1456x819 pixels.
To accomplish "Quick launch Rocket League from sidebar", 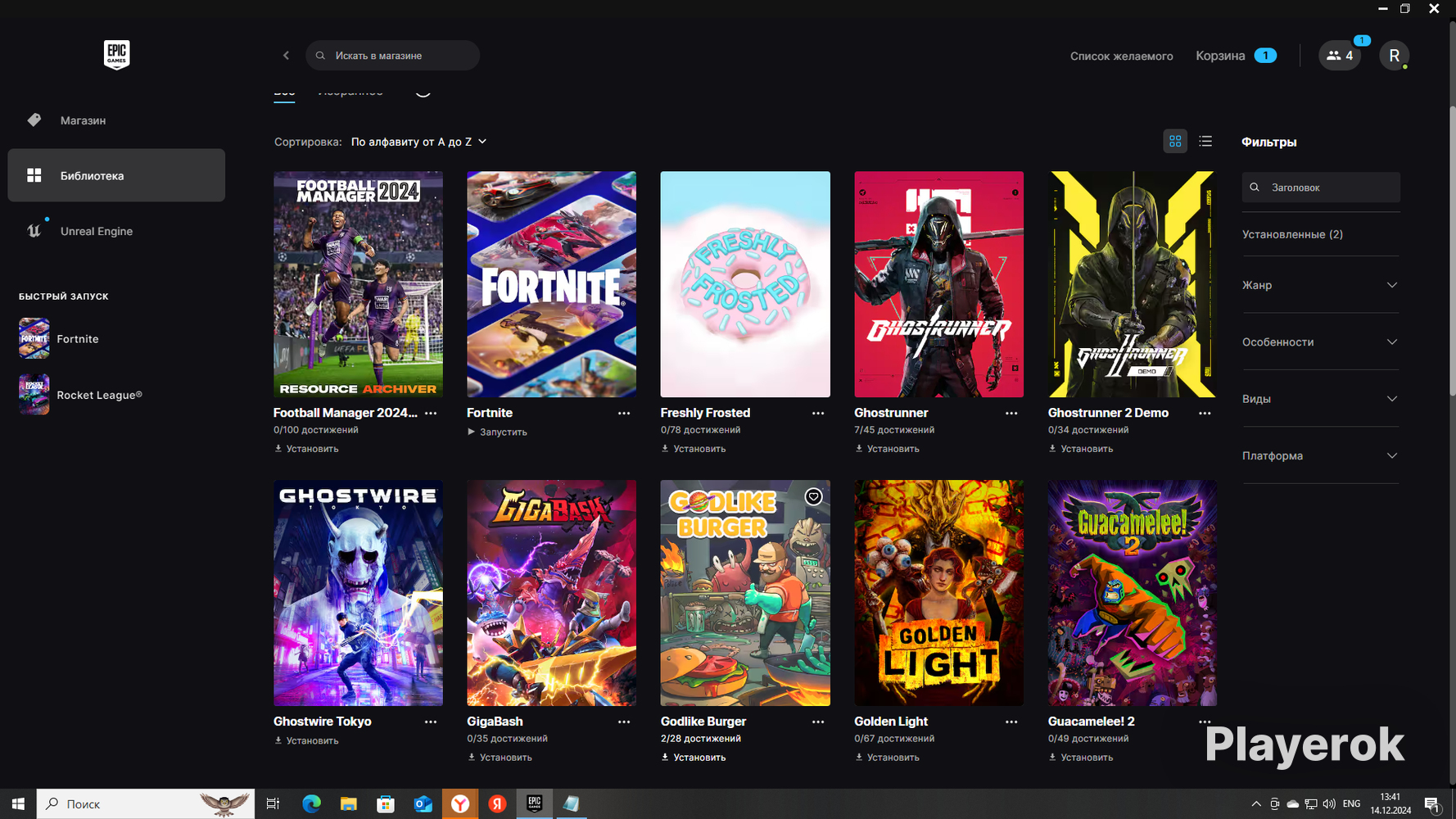I will [80, 395].
